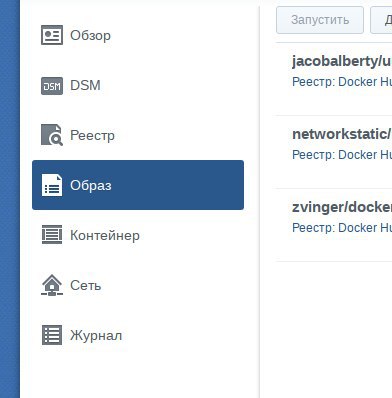Select the Образ sidebar item

point(138,185)
